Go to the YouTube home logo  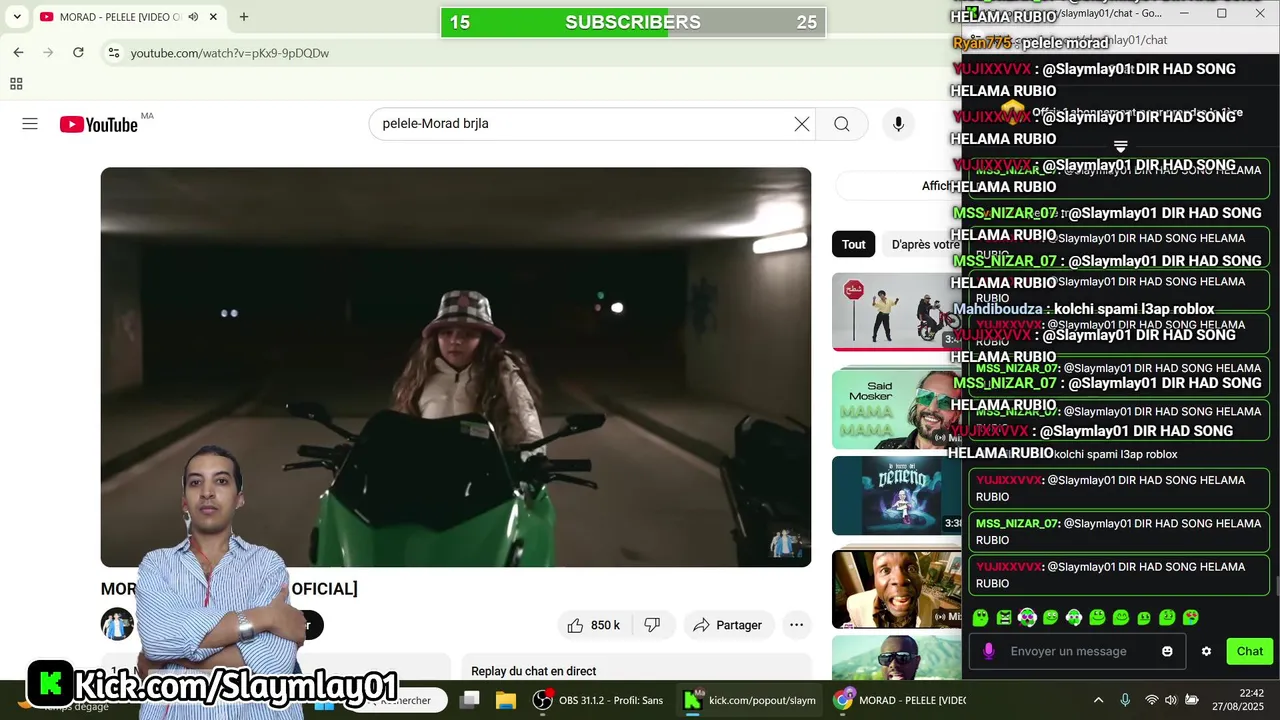[x=98, y=124]
